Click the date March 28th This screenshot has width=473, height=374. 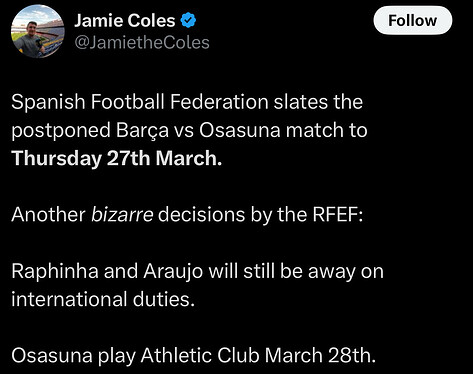click(x=320, y=355)
